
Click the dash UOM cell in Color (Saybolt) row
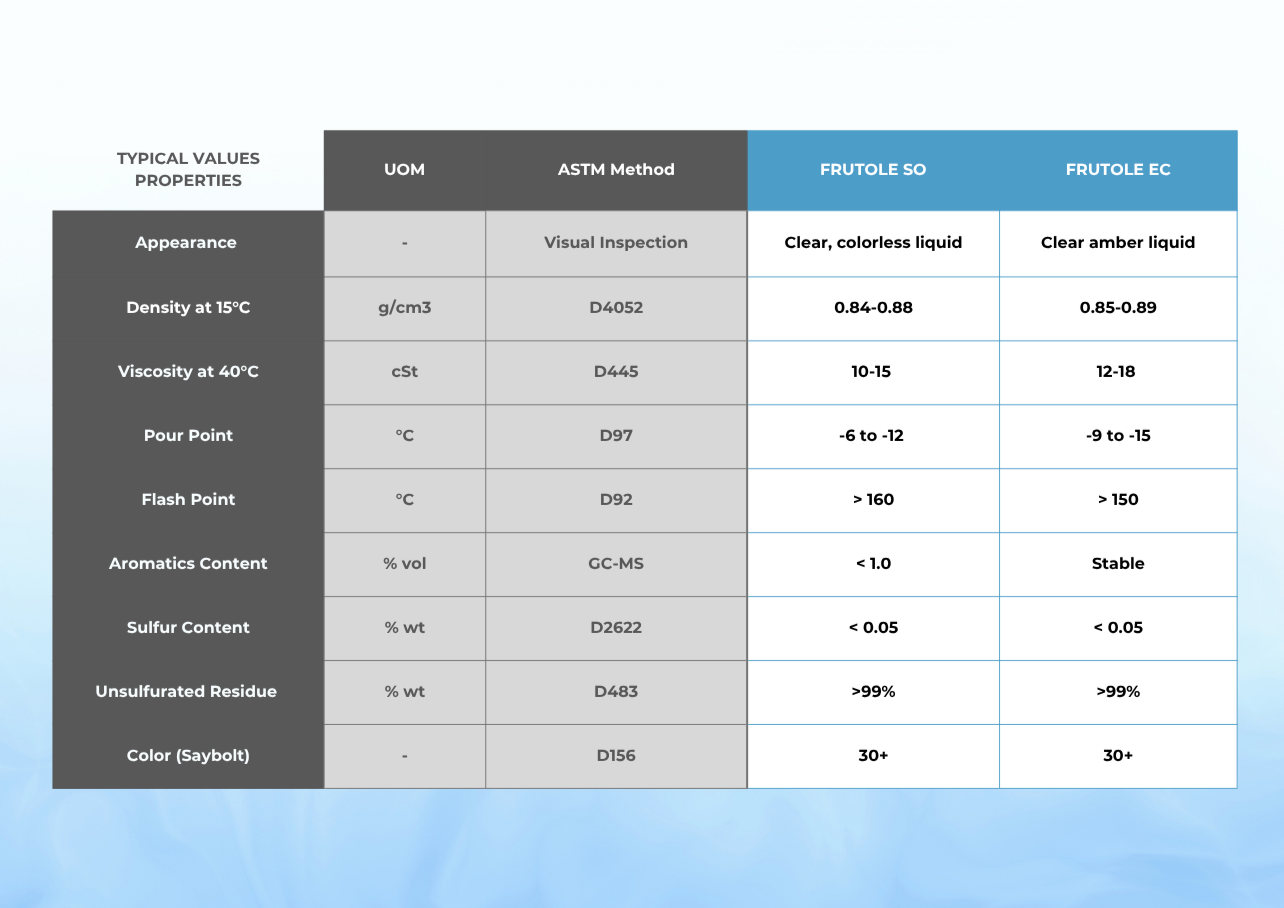(x=404, y=756)
